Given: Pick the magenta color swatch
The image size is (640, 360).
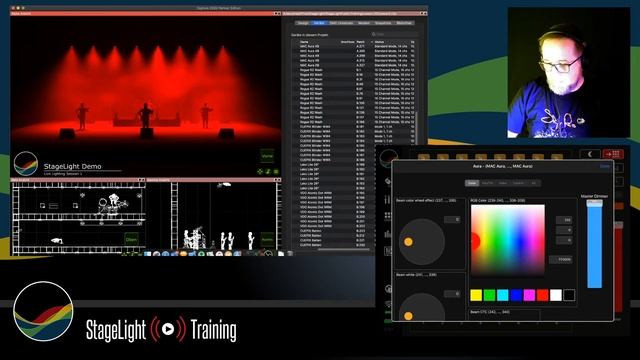Looking at the screenshot, I should [529, 295].
